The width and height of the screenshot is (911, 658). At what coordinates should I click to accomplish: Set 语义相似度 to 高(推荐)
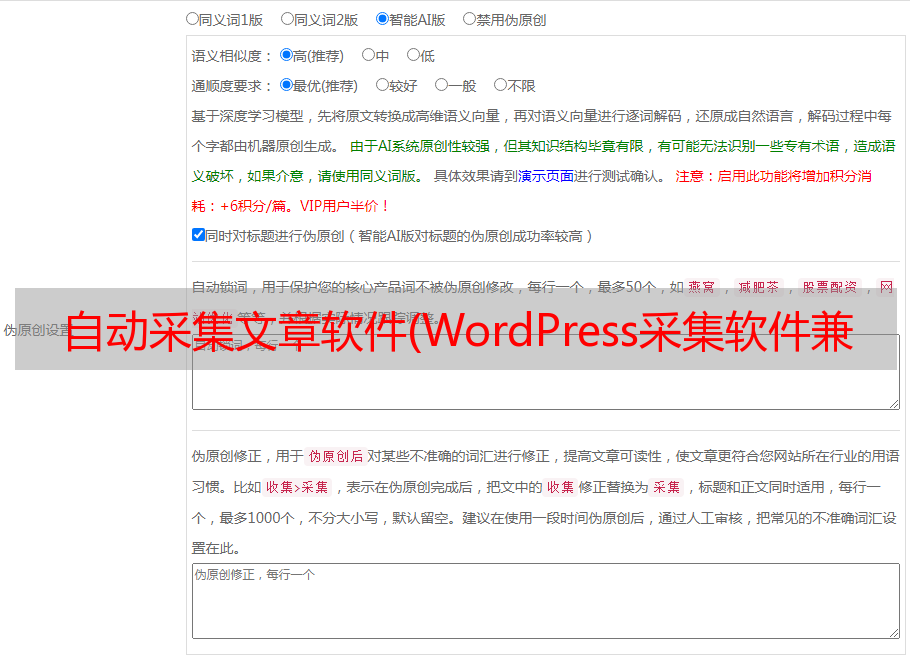[x=286, y=56]
